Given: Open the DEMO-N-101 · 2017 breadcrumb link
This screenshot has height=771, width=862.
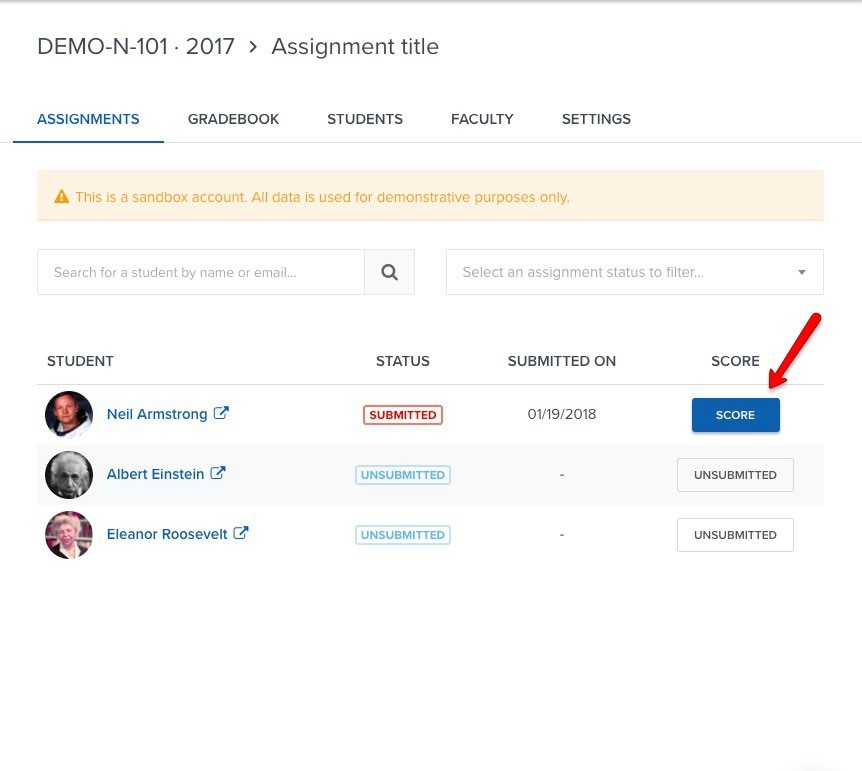Looking at the screenshot, I should coord(136,46).
